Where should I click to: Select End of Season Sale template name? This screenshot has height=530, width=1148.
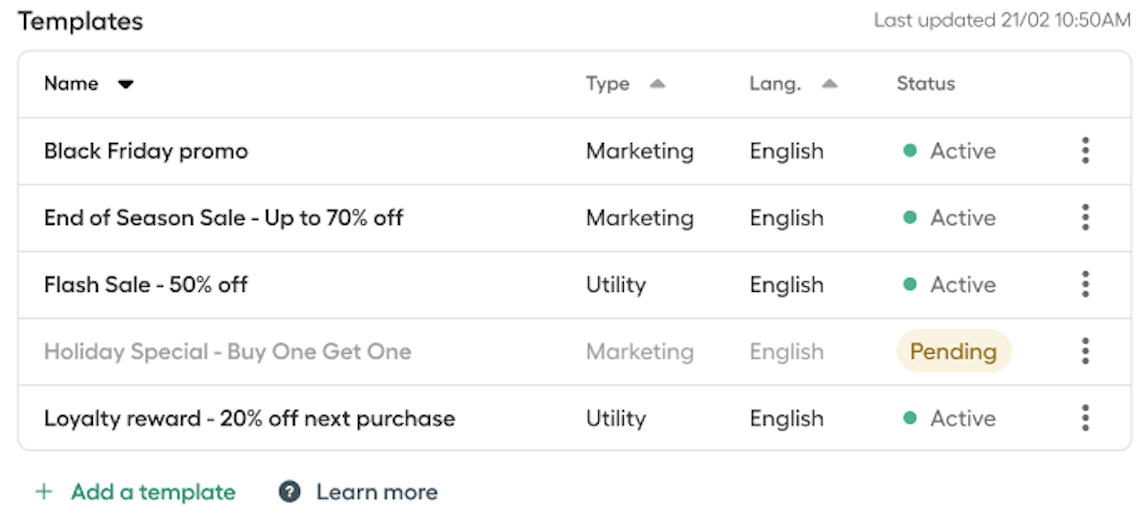[x=224, y=218]
